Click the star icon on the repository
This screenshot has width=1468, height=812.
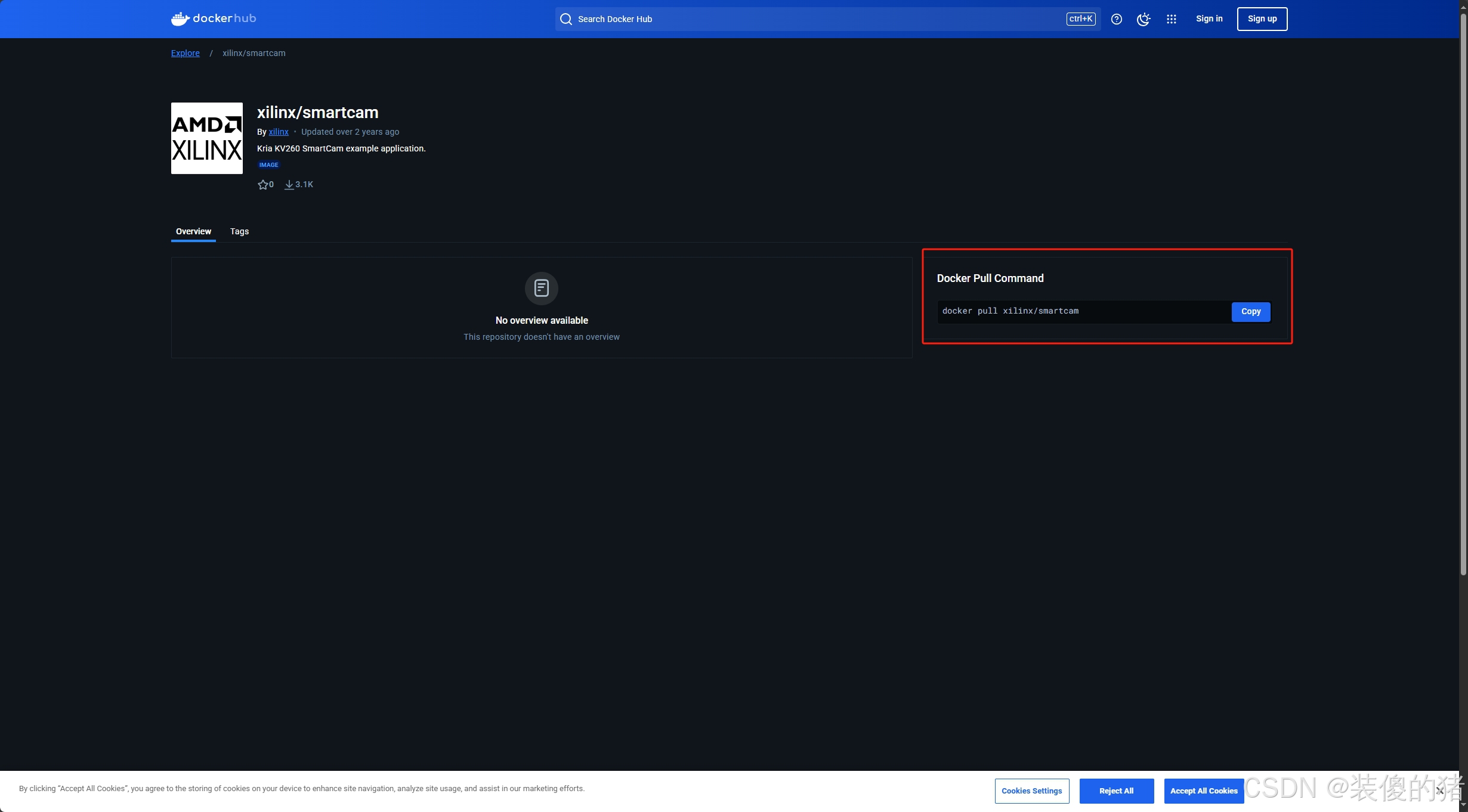262,185
